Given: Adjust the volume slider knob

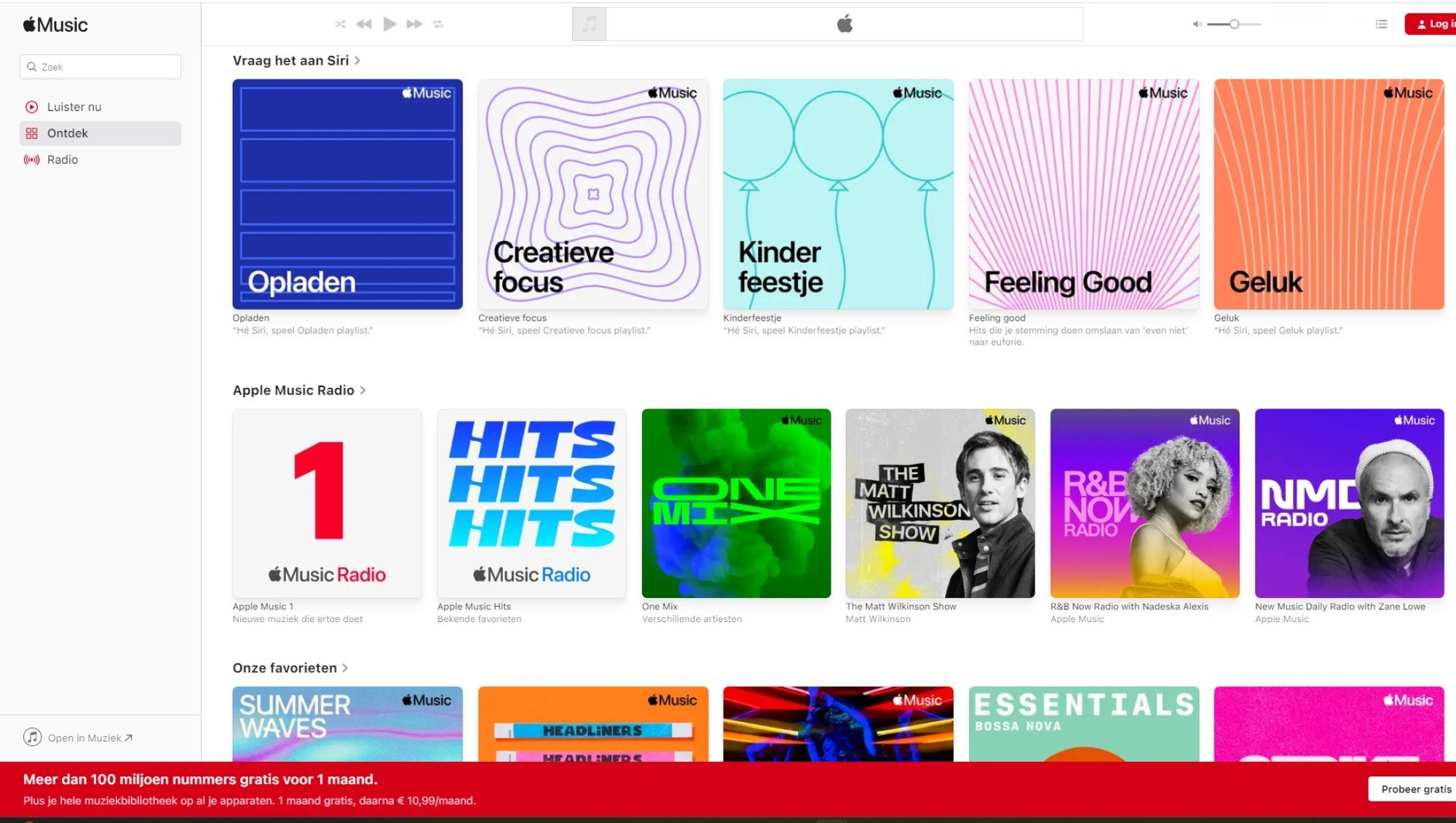Looking at the screenshot, I should [1234, 24].
